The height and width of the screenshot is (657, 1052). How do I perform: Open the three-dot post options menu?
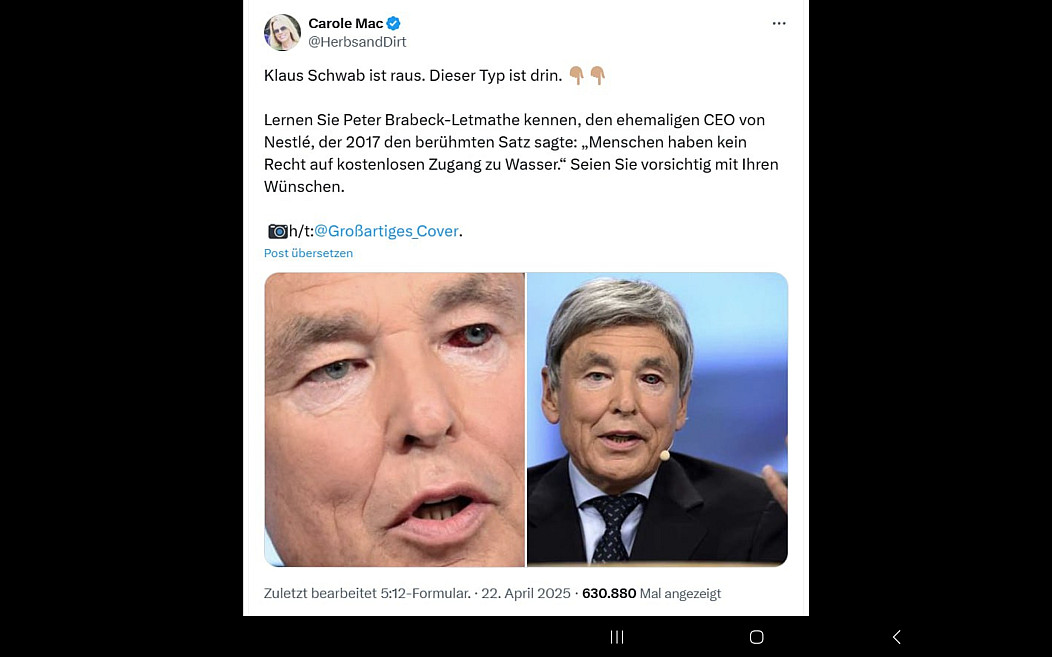[x=778, y=23]
